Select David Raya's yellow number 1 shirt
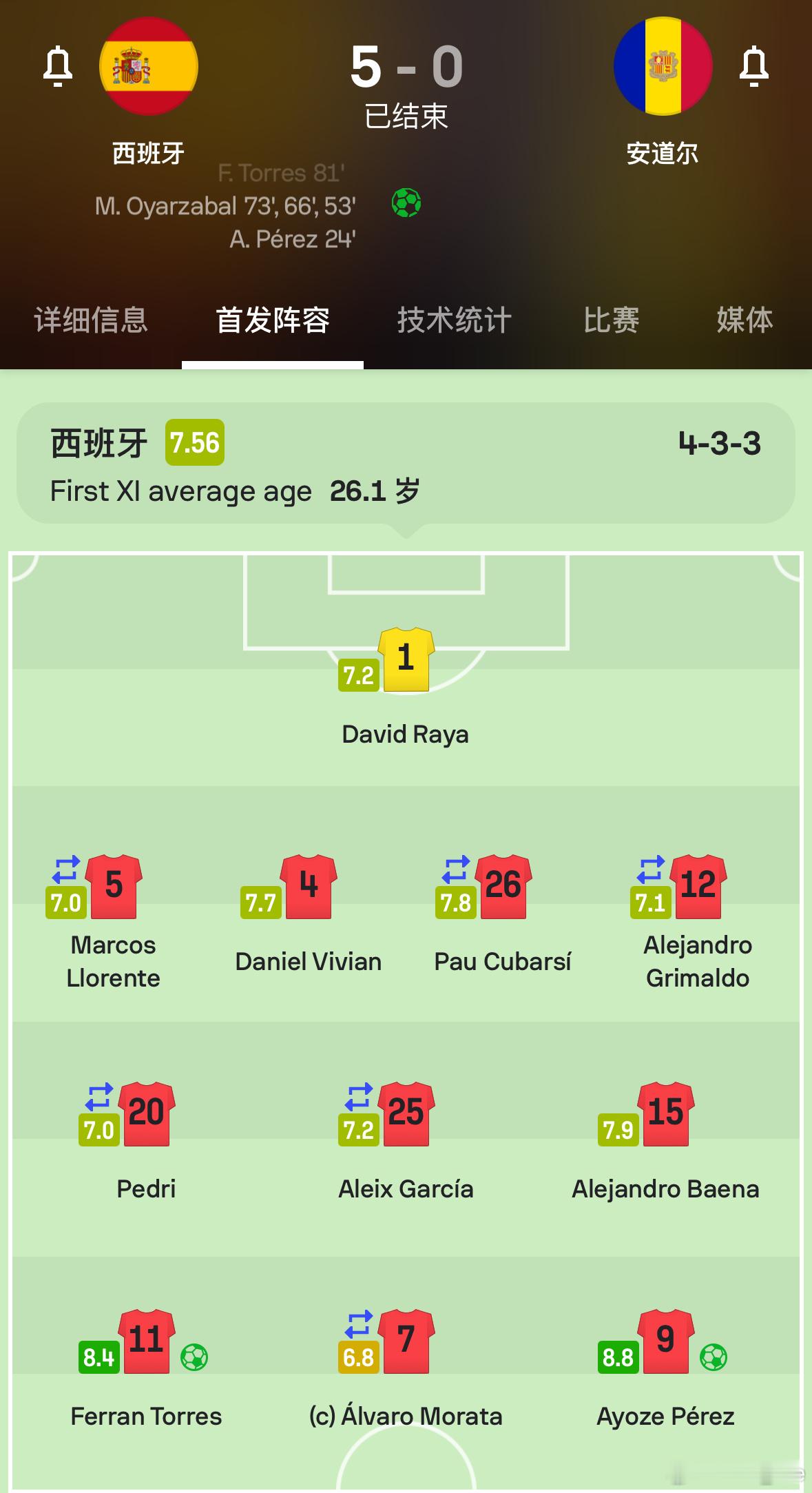 406,659
